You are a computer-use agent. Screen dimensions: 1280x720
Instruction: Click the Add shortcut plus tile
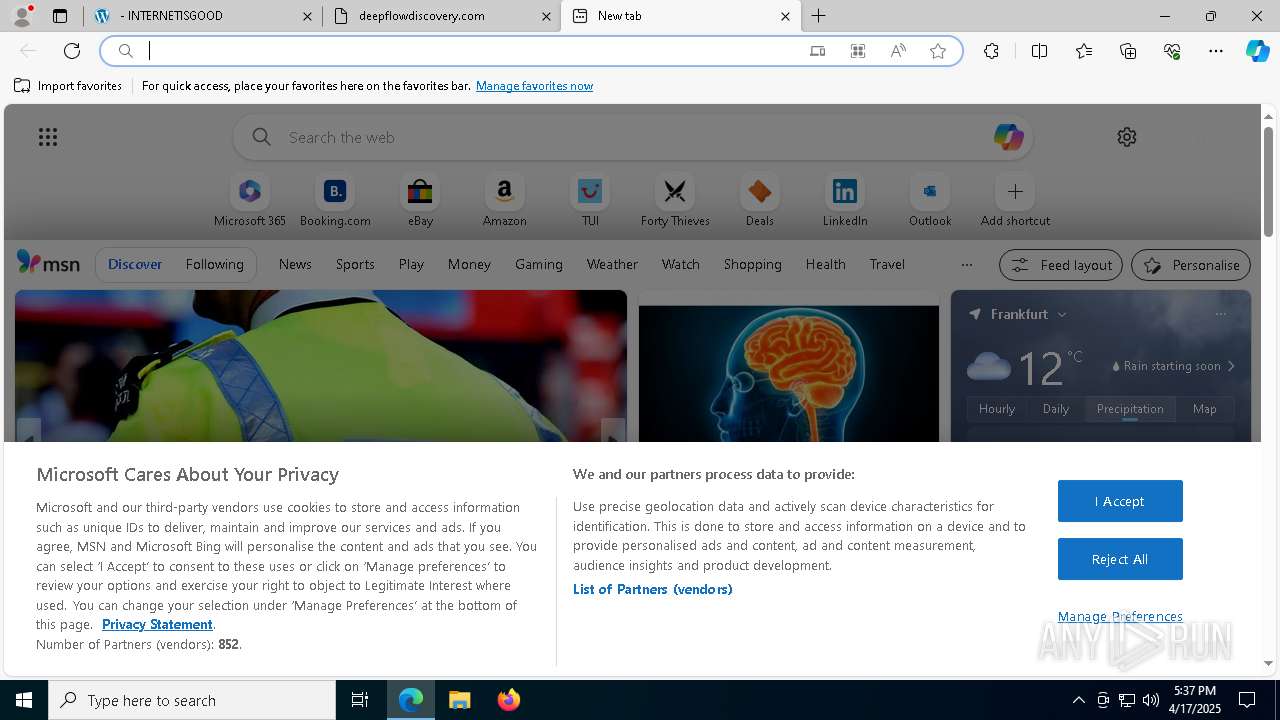[x=1015, y=201]
